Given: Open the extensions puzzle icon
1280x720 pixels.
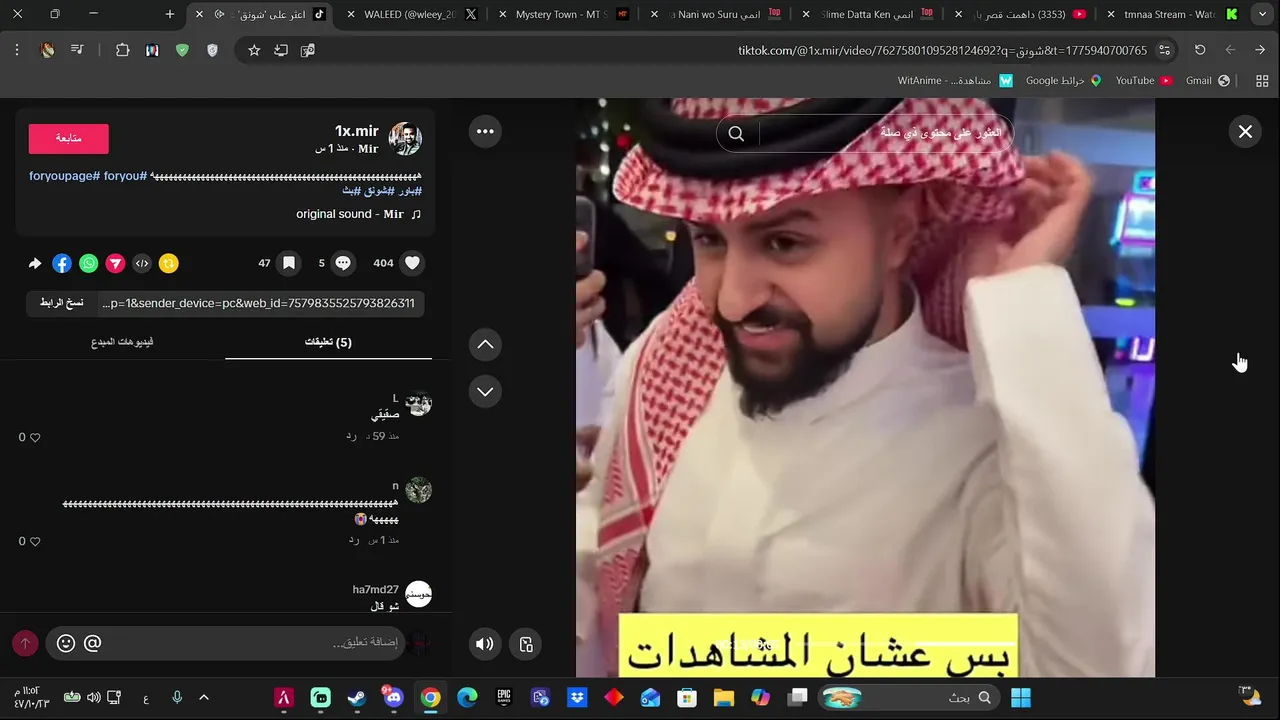Looking at the screenshot, I should pyautogui.click(x=122, y=50).
